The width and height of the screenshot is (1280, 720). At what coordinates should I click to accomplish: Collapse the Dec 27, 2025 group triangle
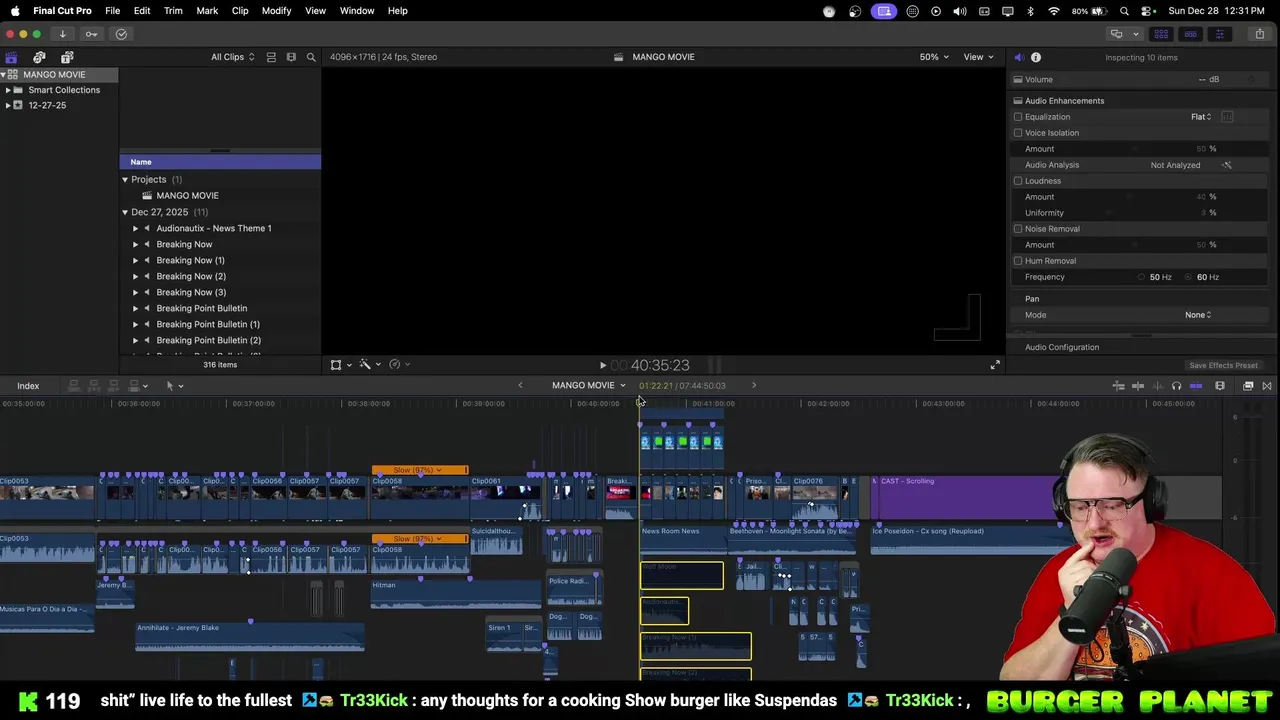click(125, 212)
